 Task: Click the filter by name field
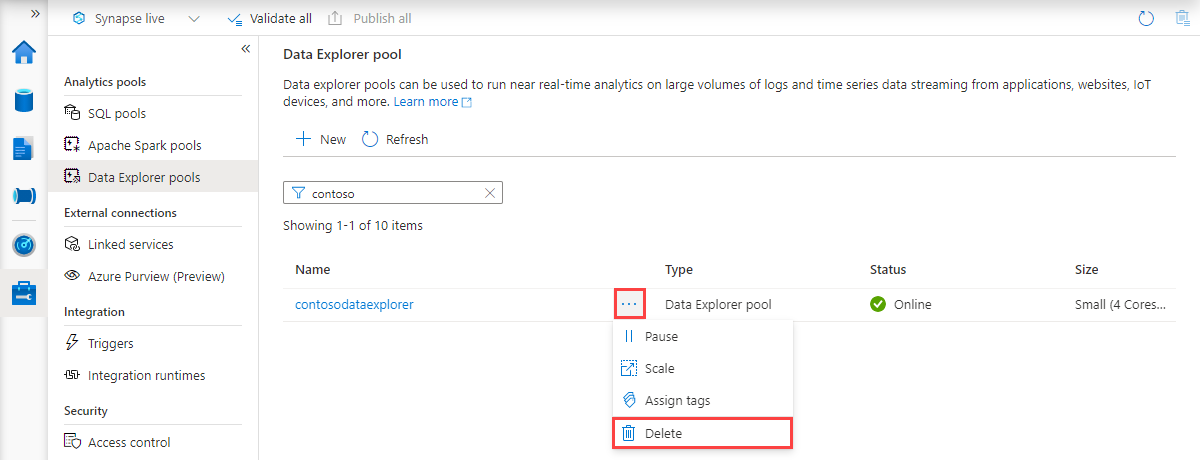[x=395, y=193]
